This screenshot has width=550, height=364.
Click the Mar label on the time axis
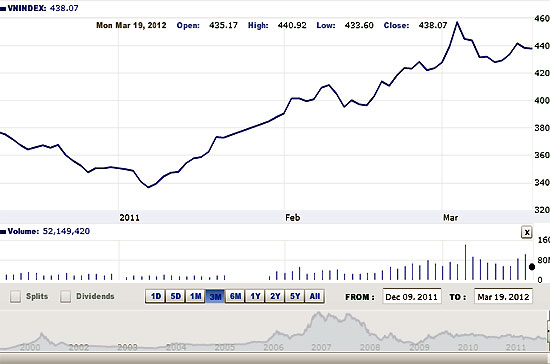pyautogui.click(x=450, y=218)
